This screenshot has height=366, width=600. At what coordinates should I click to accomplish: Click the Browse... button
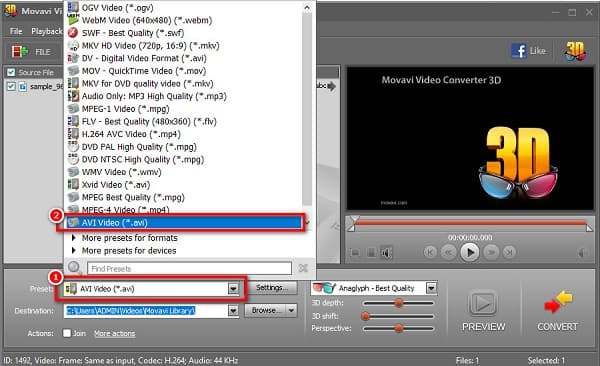(x=266, y=310)
